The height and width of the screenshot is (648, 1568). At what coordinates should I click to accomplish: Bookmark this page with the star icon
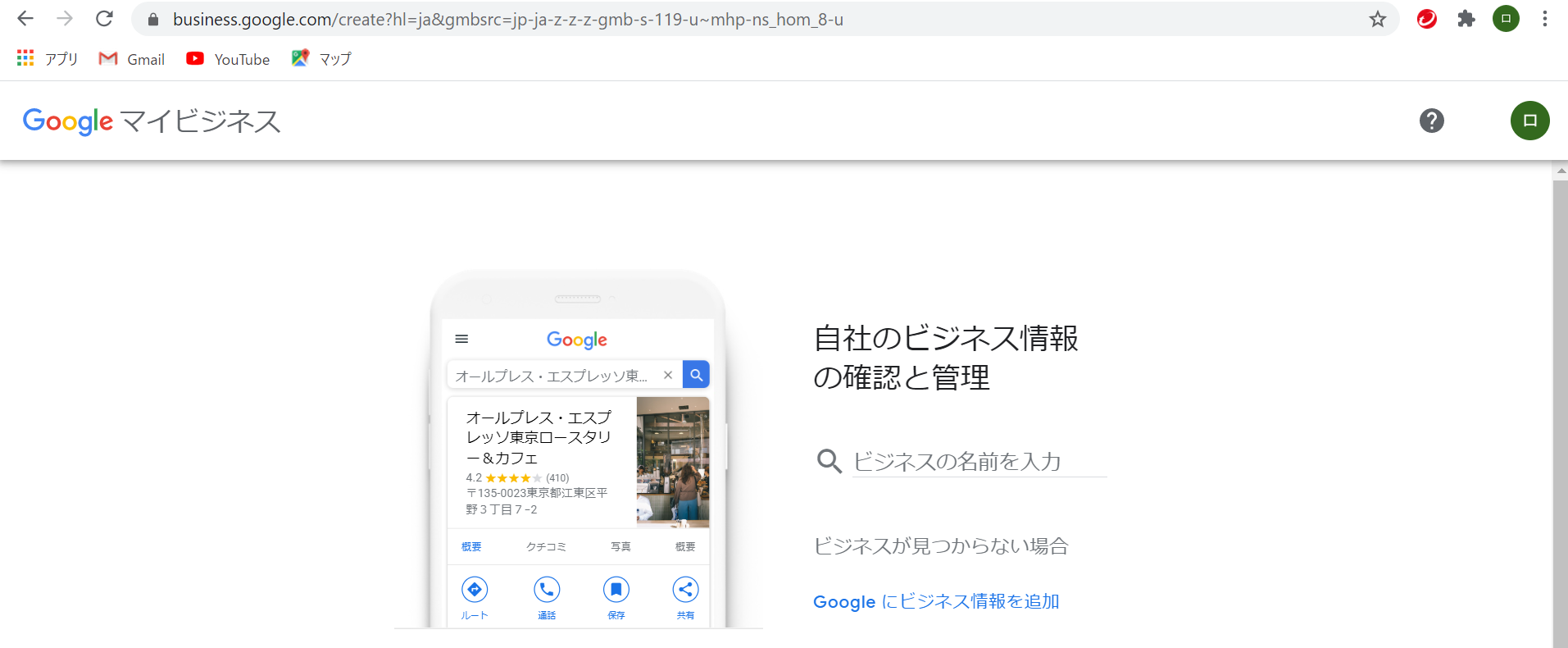click(1377, 19)
